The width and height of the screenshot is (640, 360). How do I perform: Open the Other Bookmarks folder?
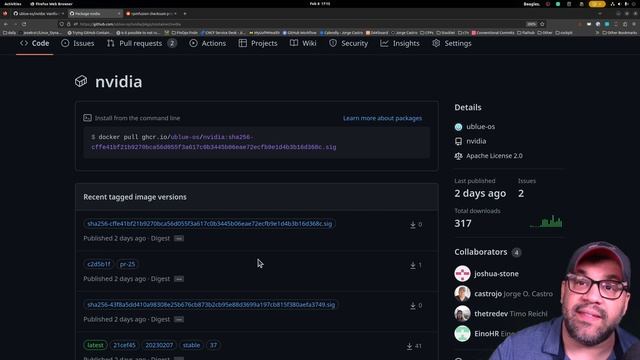[619, 33]
